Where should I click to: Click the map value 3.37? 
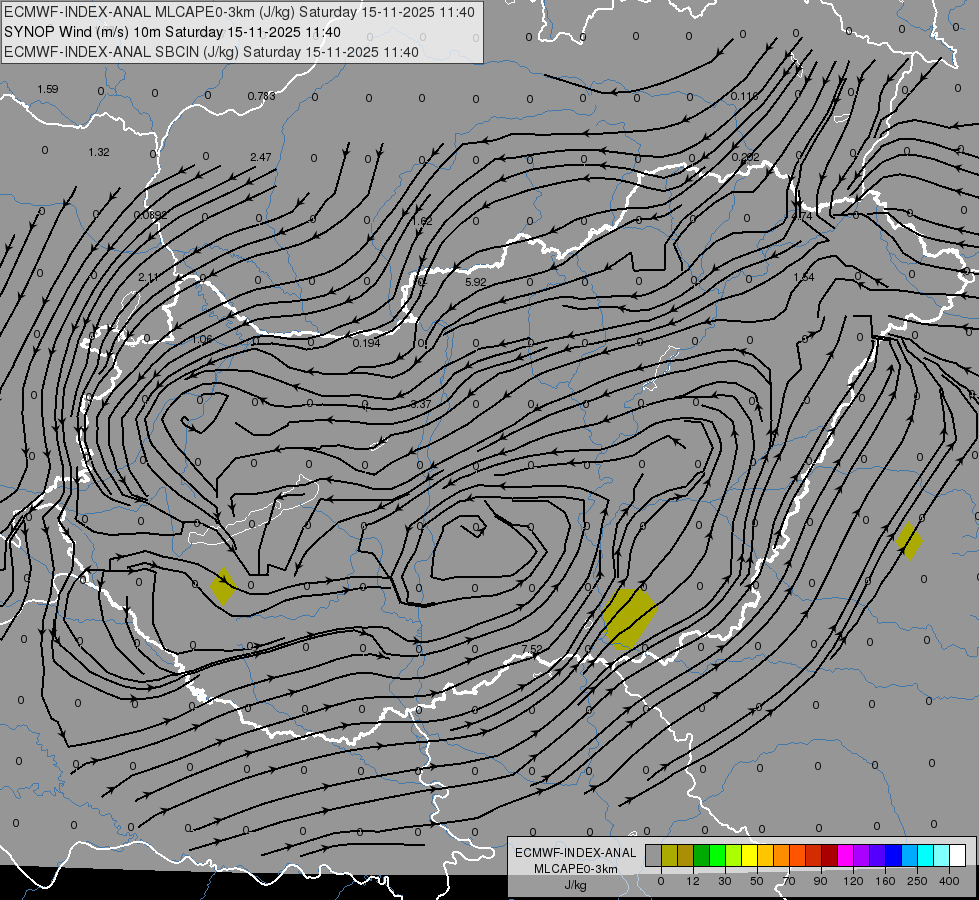click(421, 404)
